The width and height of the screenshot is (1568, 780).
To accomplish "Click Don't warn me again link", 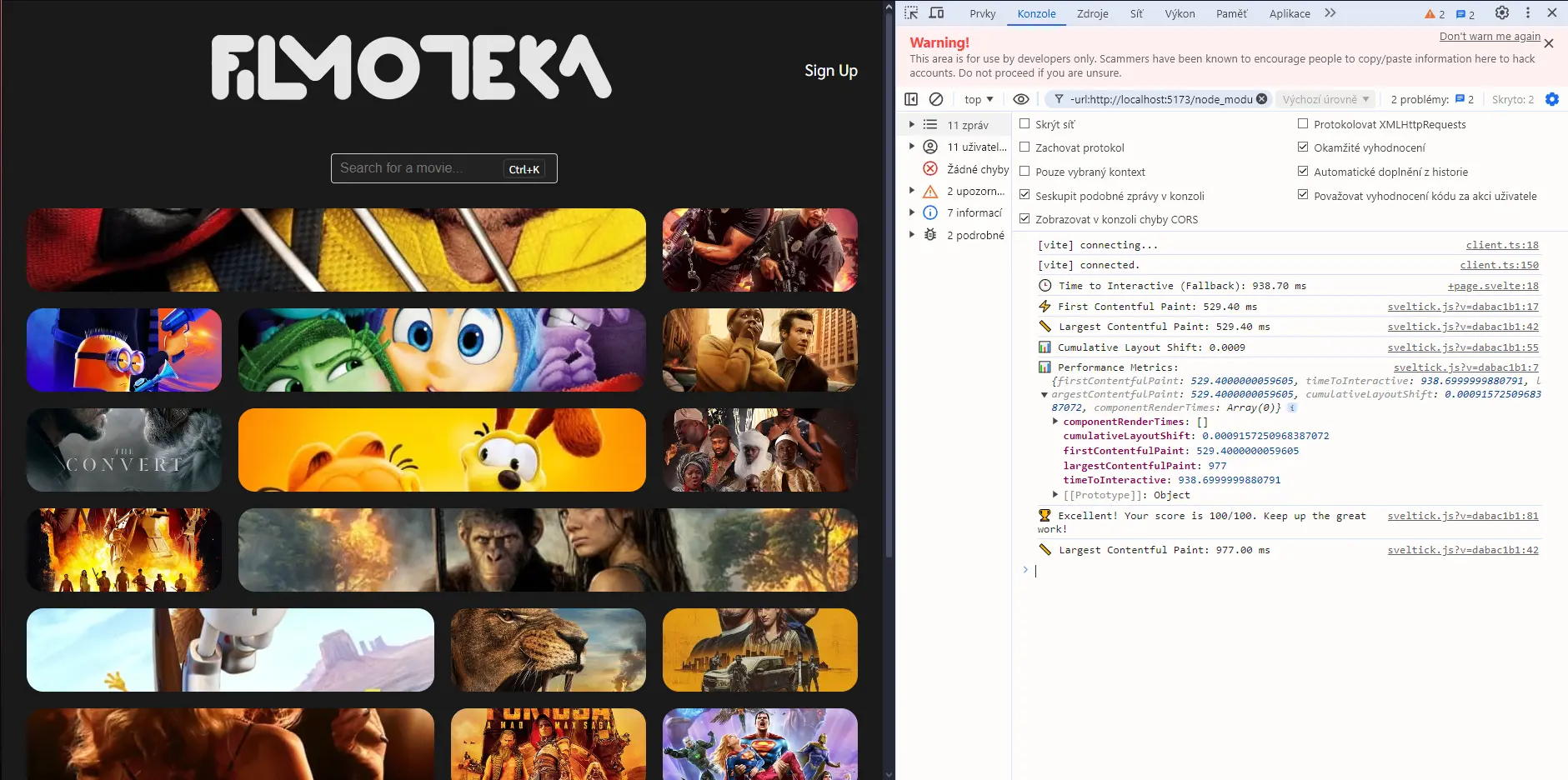I will [1490, 36].
